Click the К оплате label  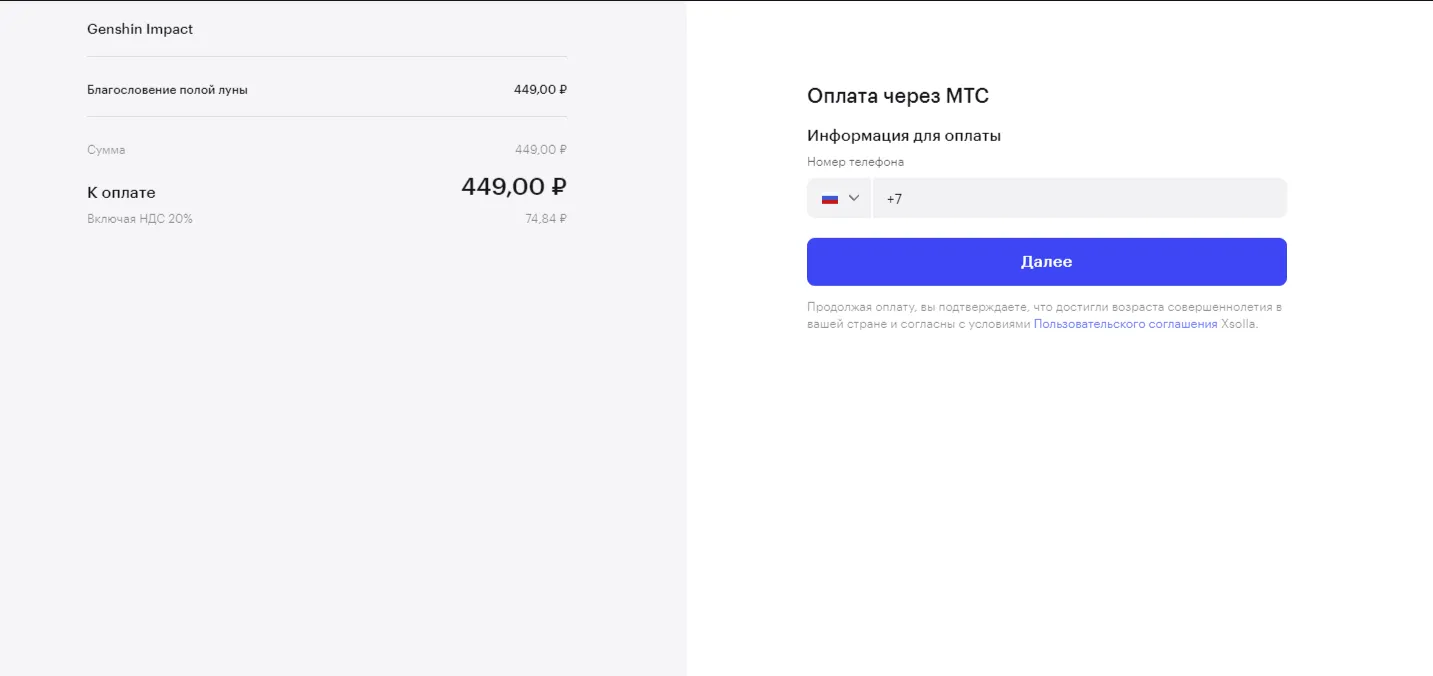121,193
